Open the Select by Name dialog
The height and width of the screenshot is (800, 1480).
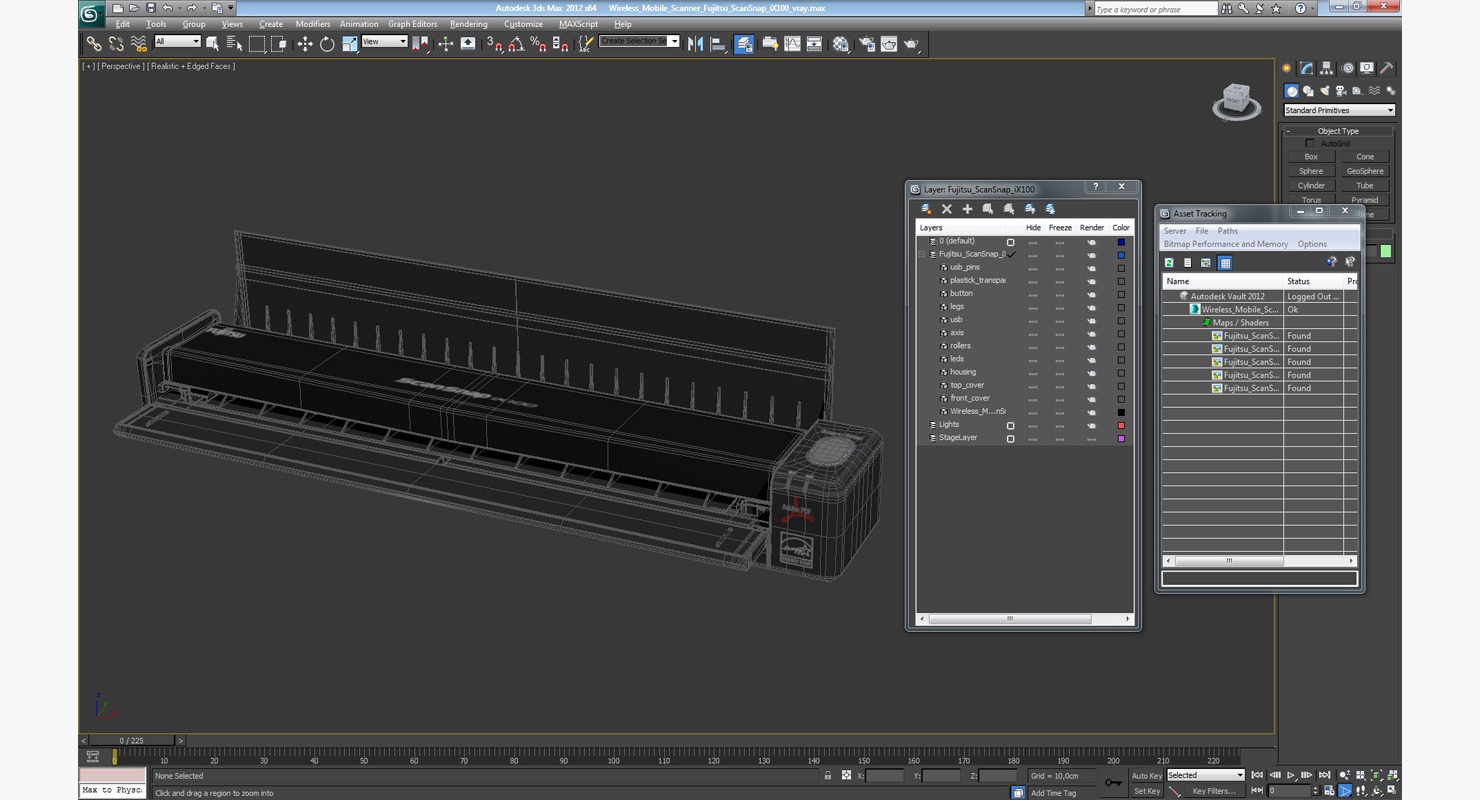tap(234, 44)
